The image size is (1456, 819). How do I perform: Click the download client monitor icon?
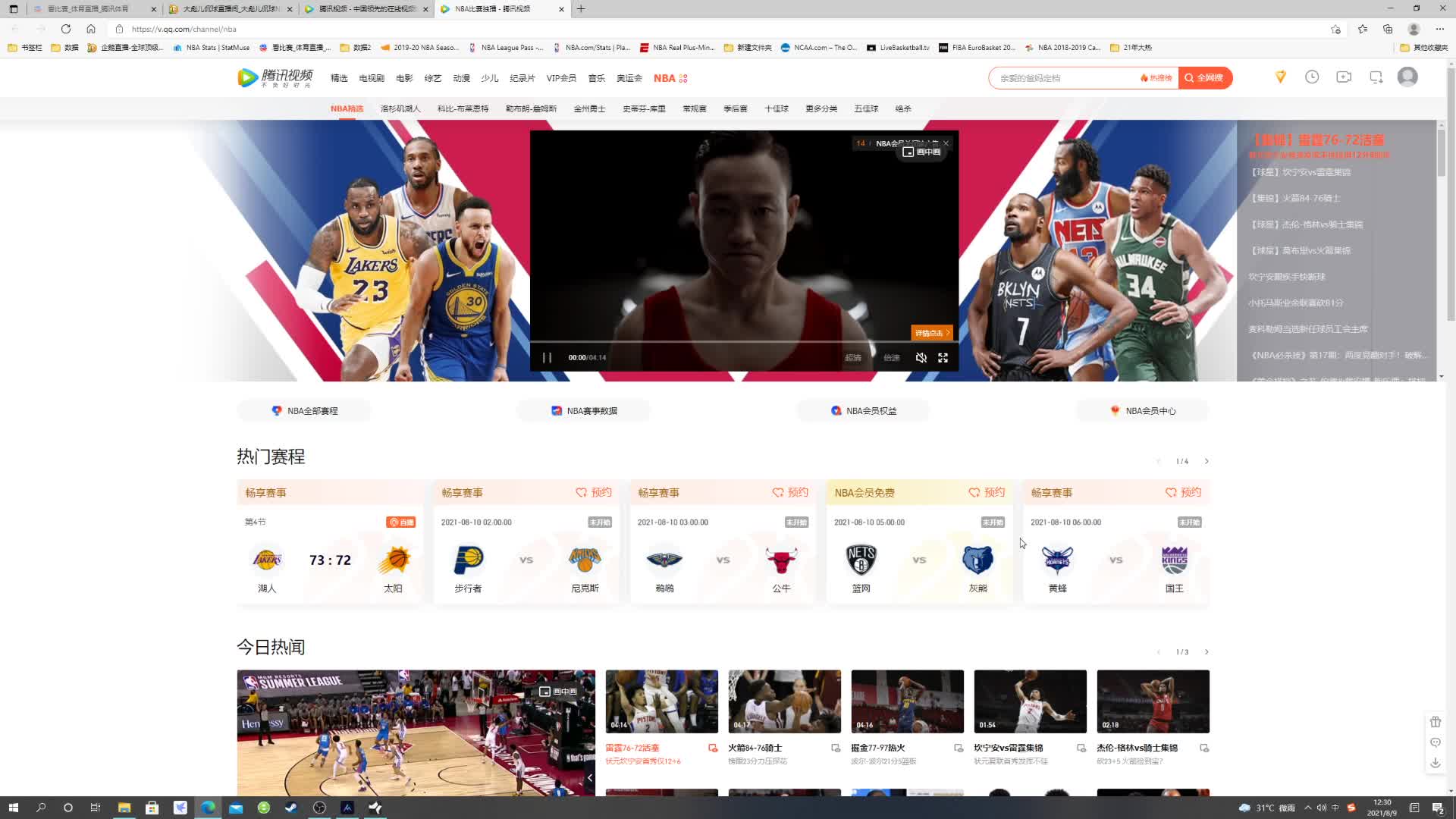[x=1376, y=77]
